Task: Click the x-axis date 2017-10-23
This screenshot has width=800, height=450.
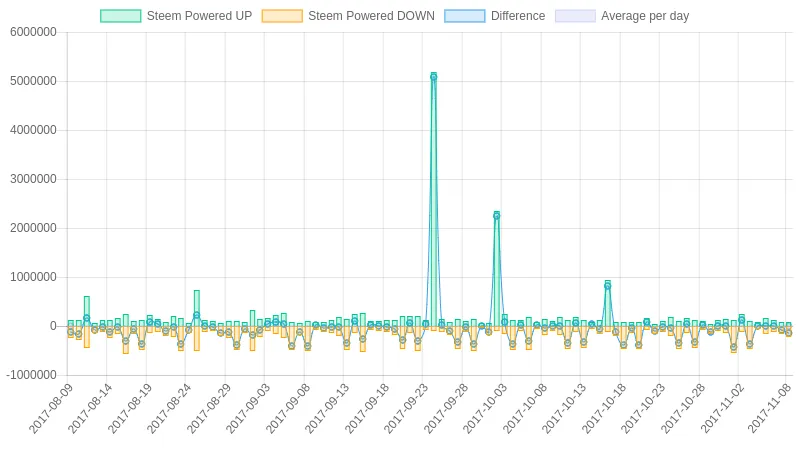Action: [643, 409]
